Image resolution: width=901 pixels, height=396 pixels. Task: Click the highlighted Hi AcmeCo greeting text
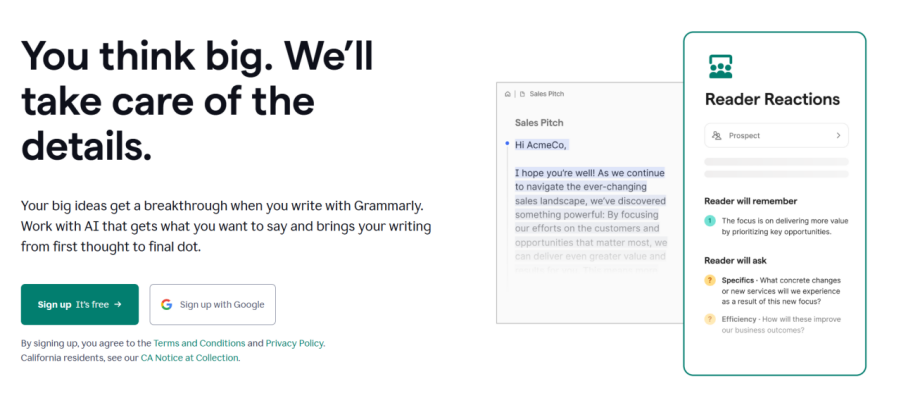(x=541, y=145)
